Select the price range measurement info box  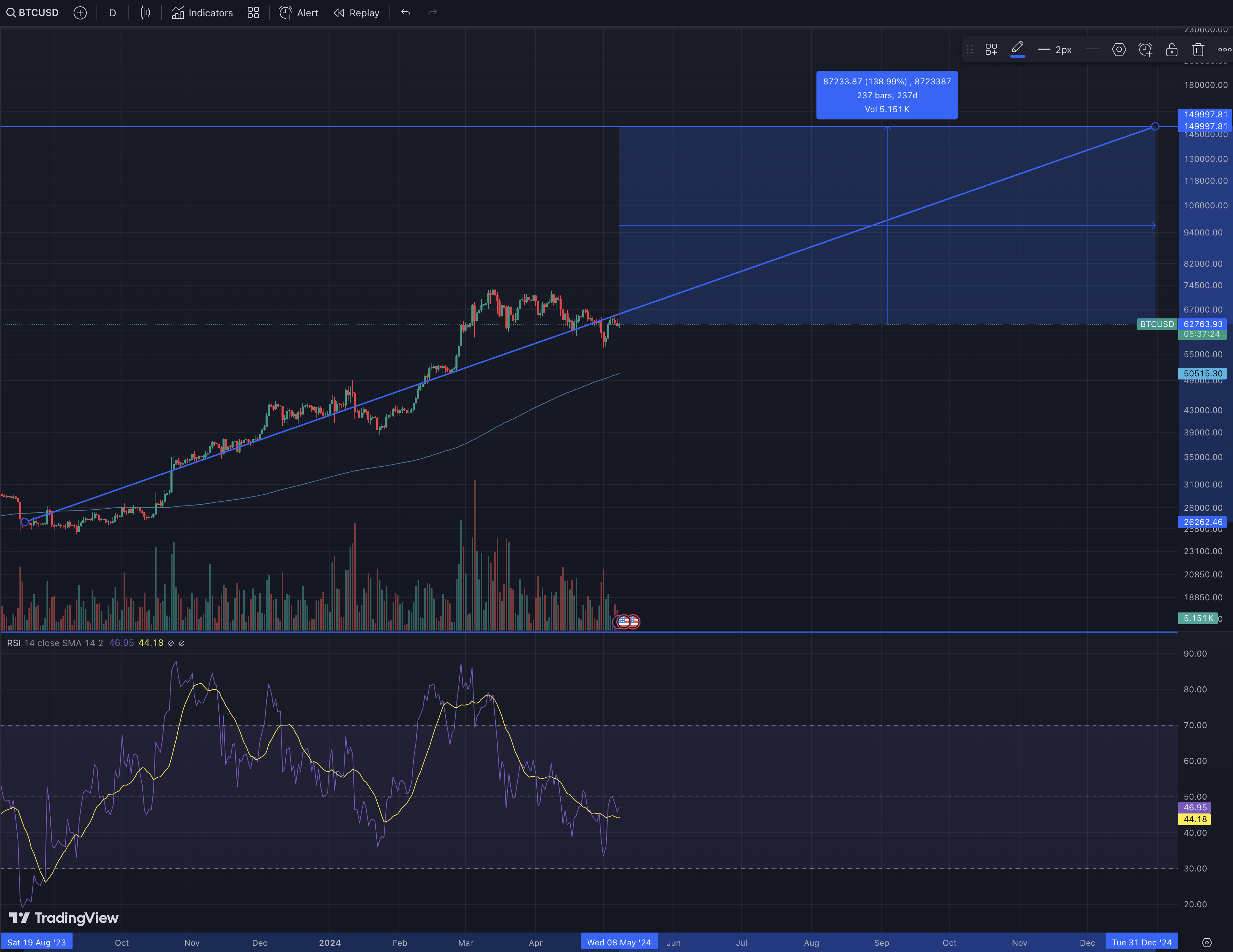tap(887, 95)
